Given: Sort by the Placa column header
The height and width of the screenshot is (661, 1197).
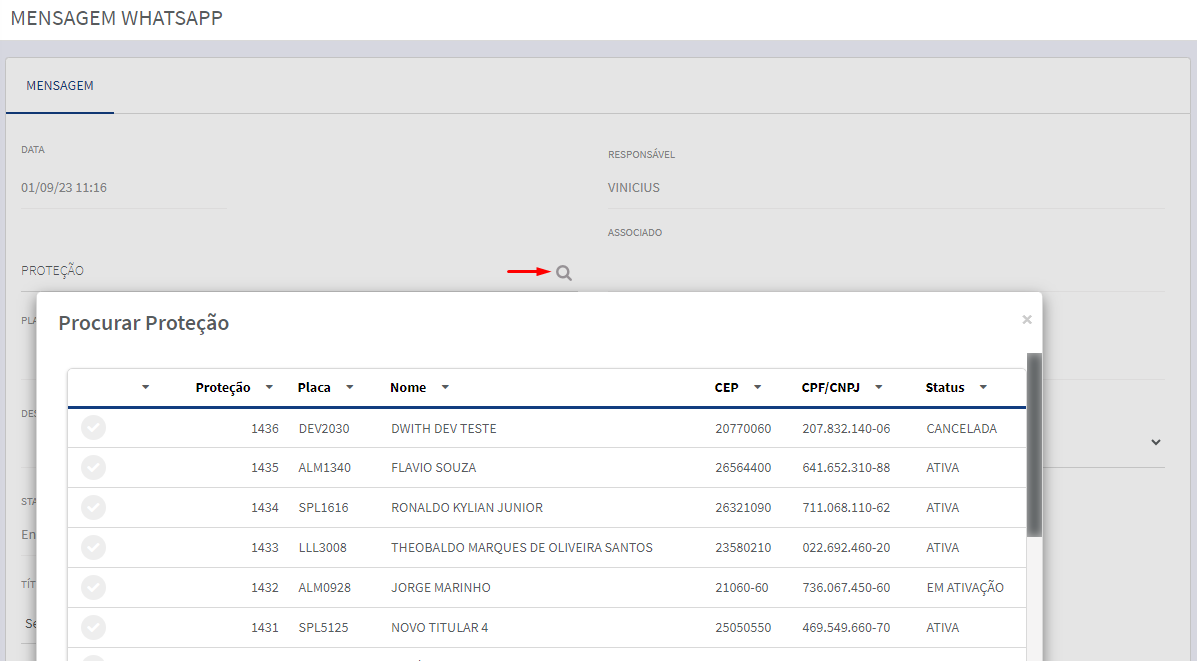Looking at the screenshot, I should (314, 387).
